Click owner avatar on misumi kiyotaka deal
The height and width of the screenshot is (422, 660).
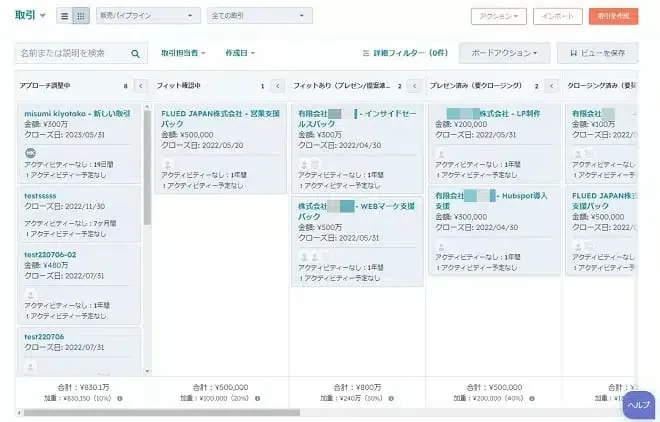coord(30,152)
